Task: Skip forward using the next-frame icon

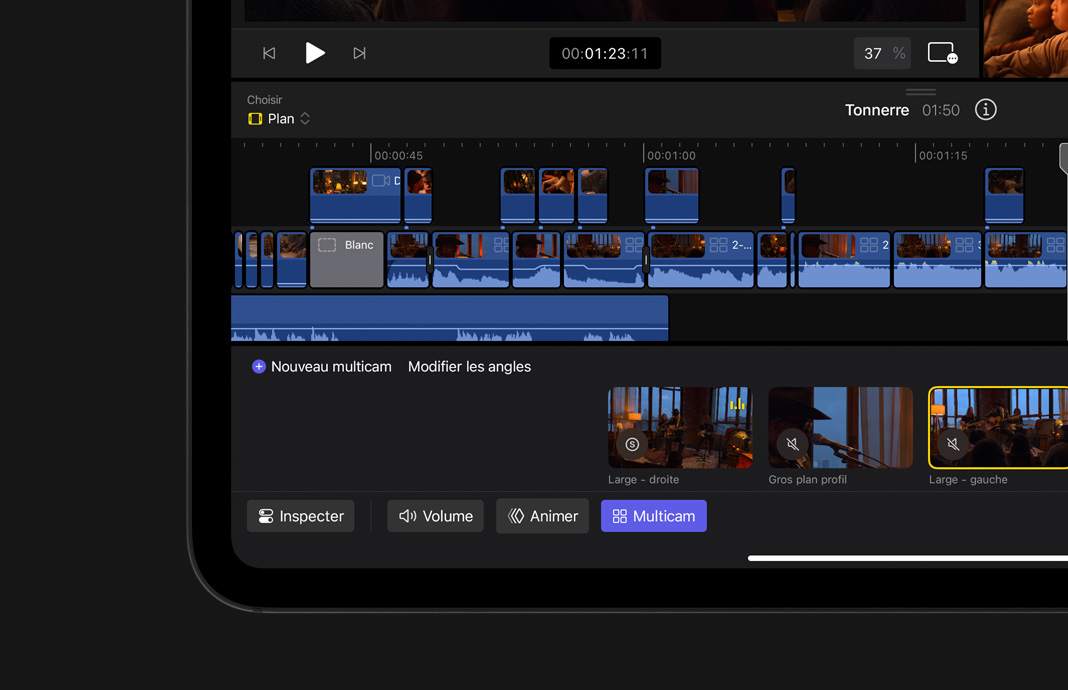Action: click(x=359, y=53)
